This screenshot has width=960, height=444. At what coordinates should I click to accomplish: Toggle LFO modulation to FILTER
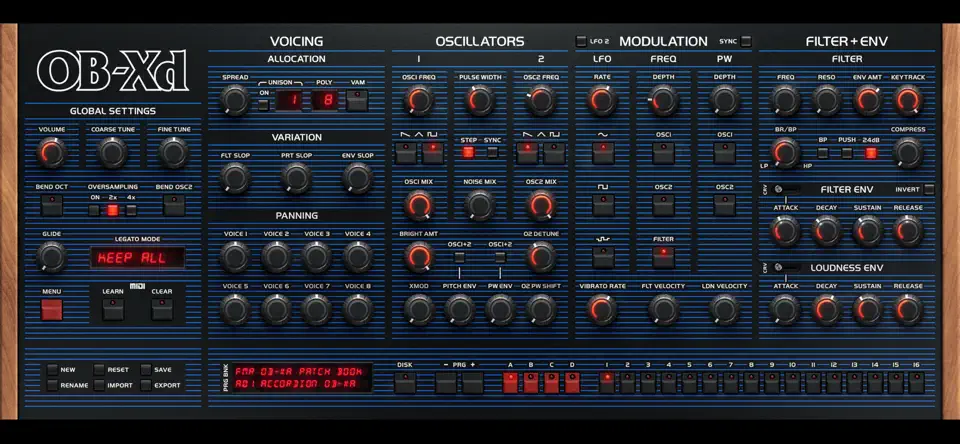(663, 257)
